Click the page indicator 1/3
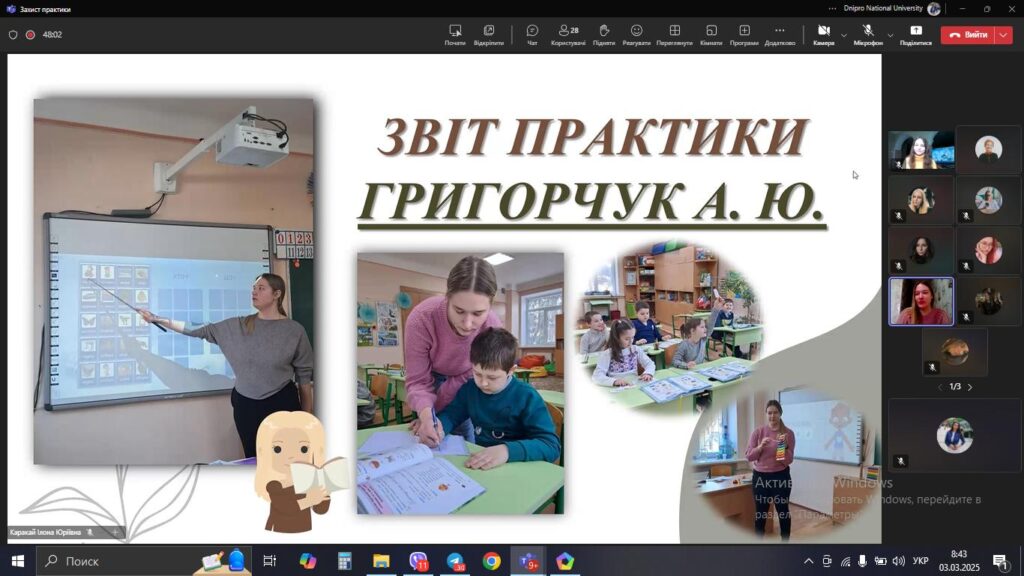The image size is (1024, 576). pos(955,387)
